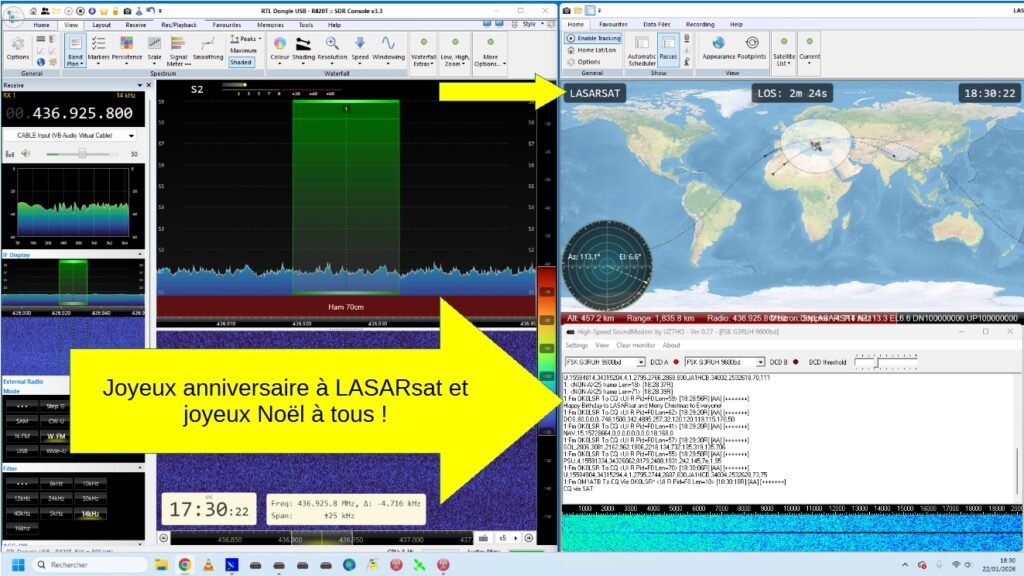Open the Persistence spectrum tool
Screen dimensions: 1024x576
tap(126, 47)
